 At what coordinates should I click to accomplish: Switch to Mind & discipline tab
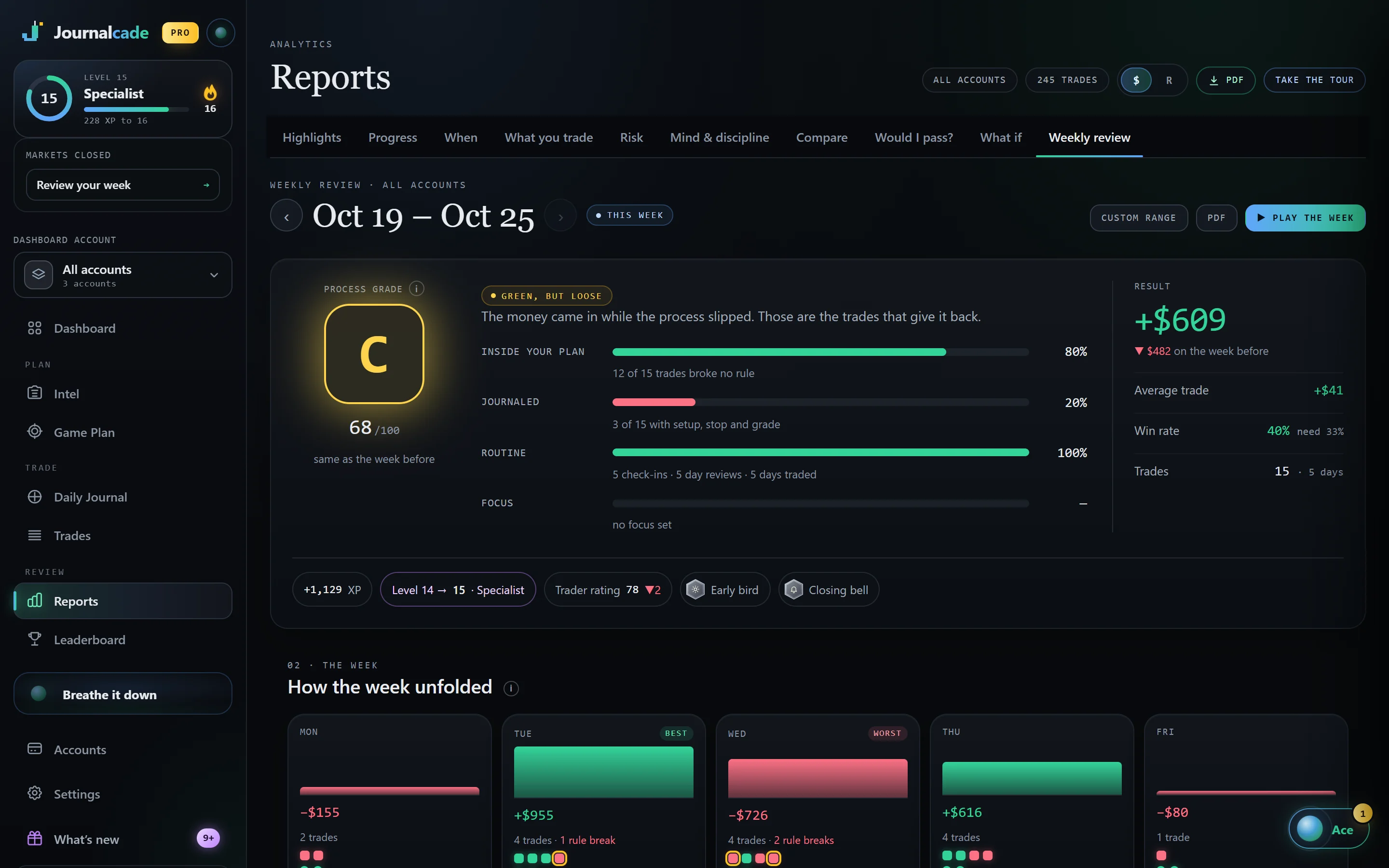pyautogui.click(x=719, y=138)
